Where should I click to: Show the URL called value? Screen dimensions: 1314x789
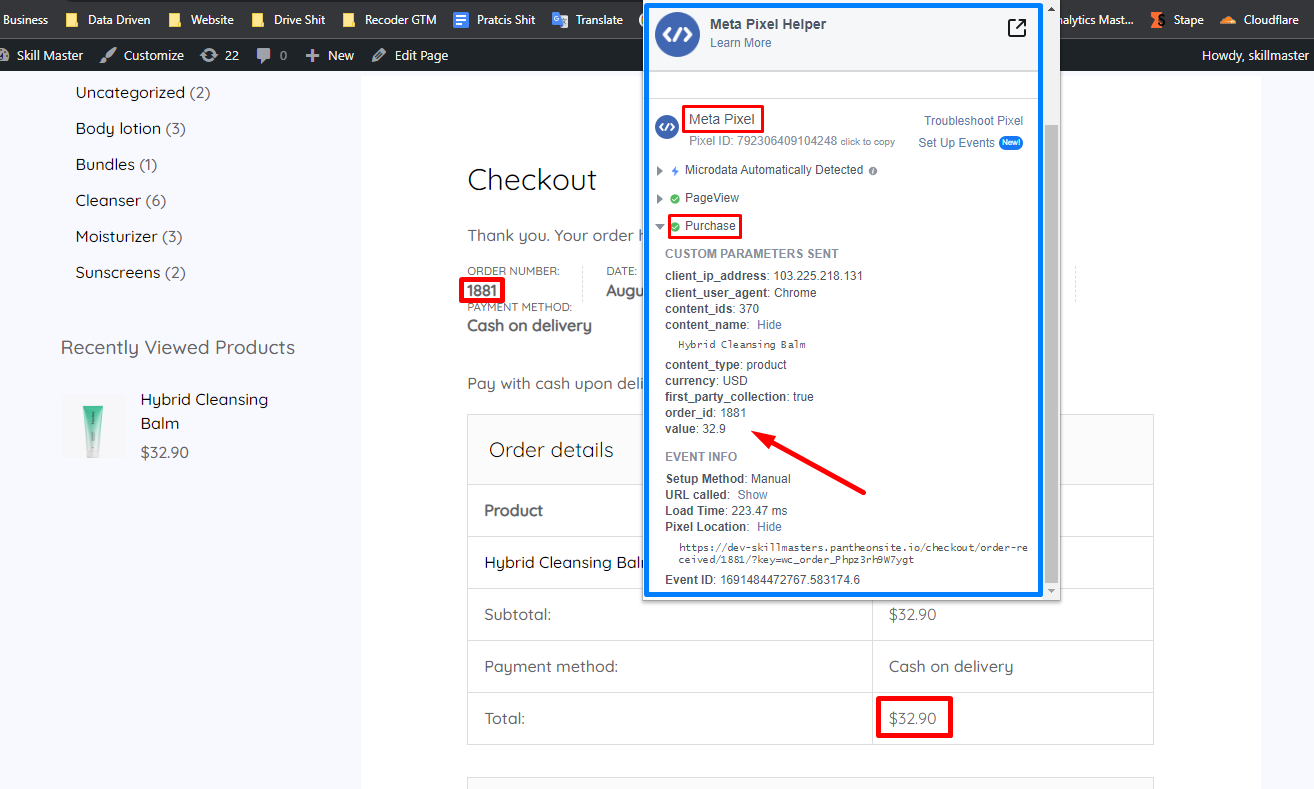click(x=752, y=495)
